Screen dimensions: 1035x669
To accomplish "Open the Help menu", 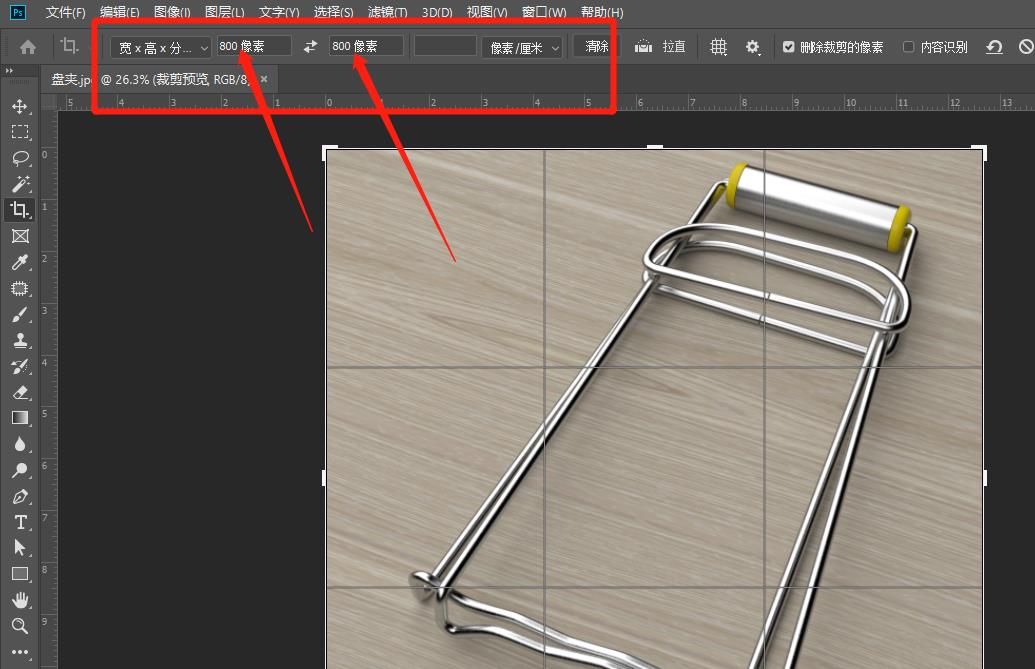I will (602, 12).
